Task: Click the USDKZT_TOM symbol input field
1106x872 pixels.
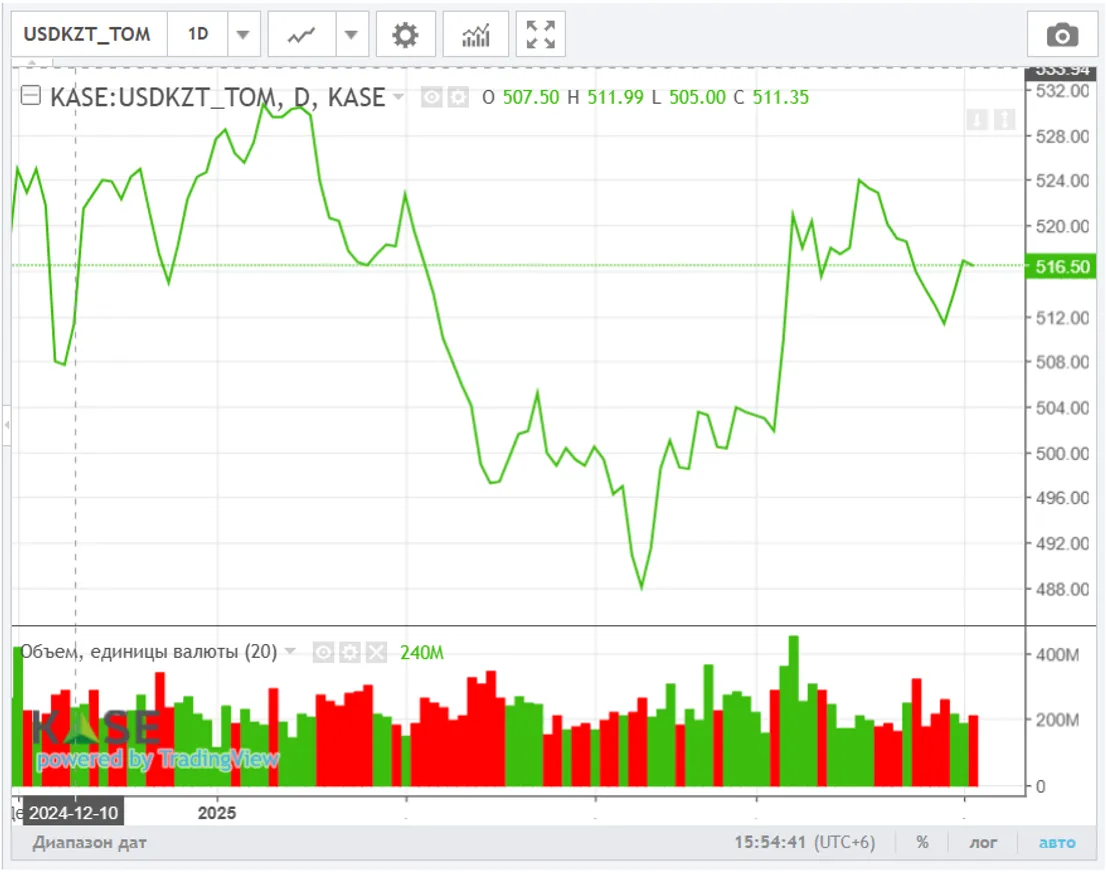Action: point(87,35)
